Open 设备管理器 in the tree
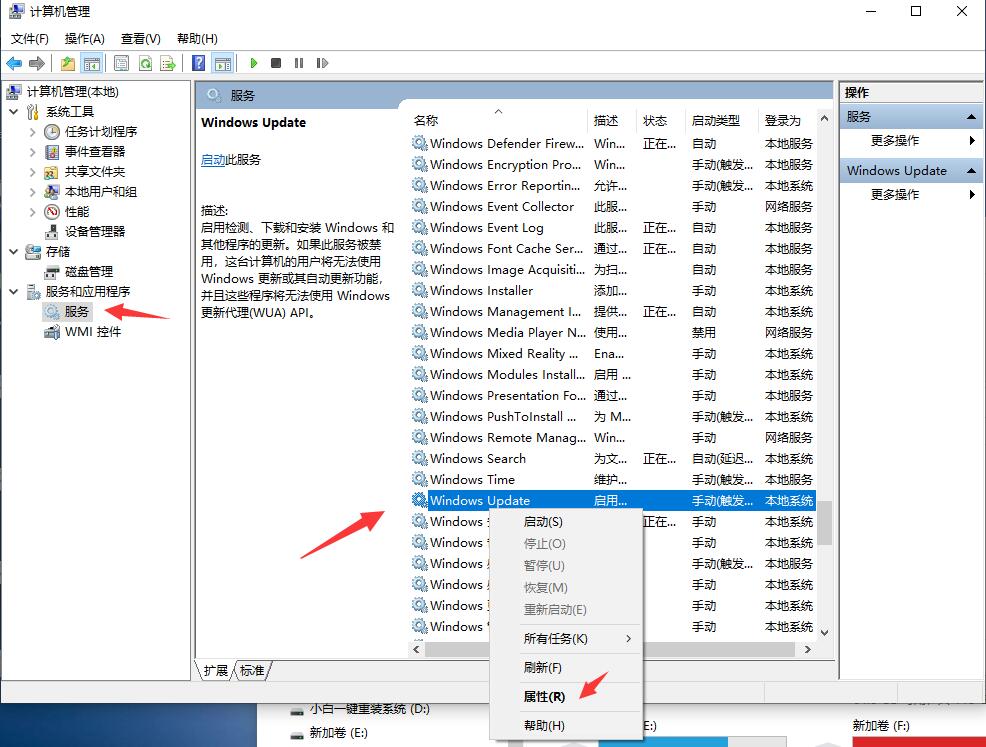This screenshot has height=747, width=986. tap(95, 231)
